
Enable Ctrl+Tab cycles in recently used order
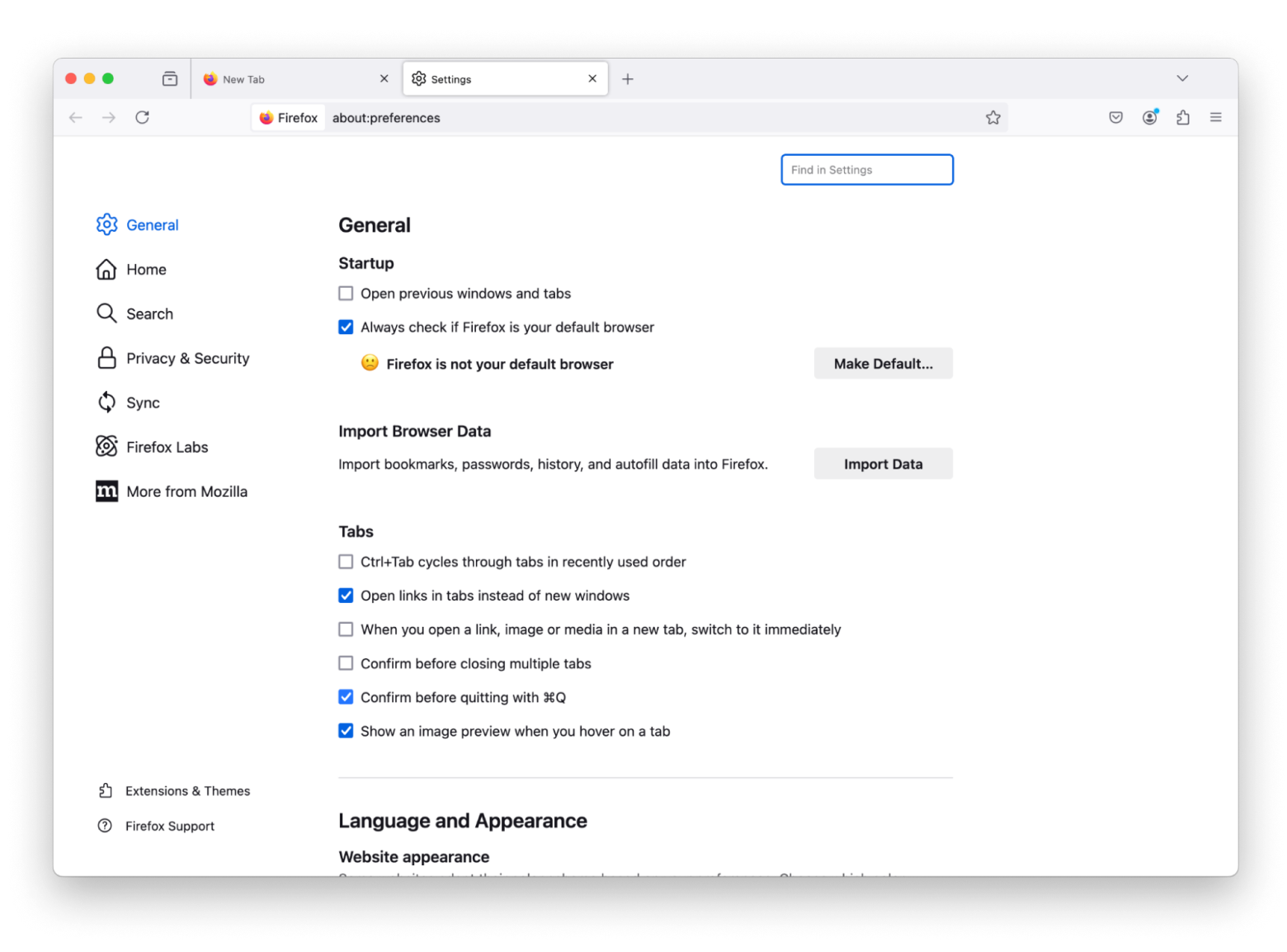[346, 563]
